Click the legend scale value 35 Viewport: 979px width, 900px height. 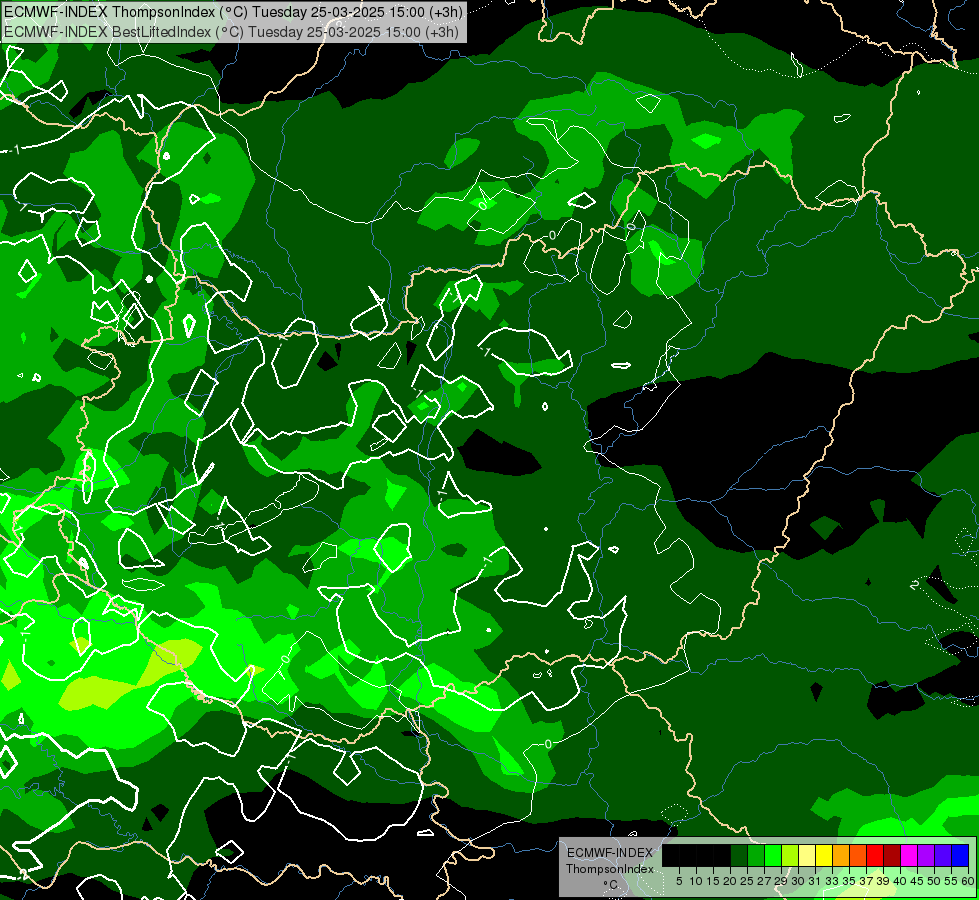850,881
